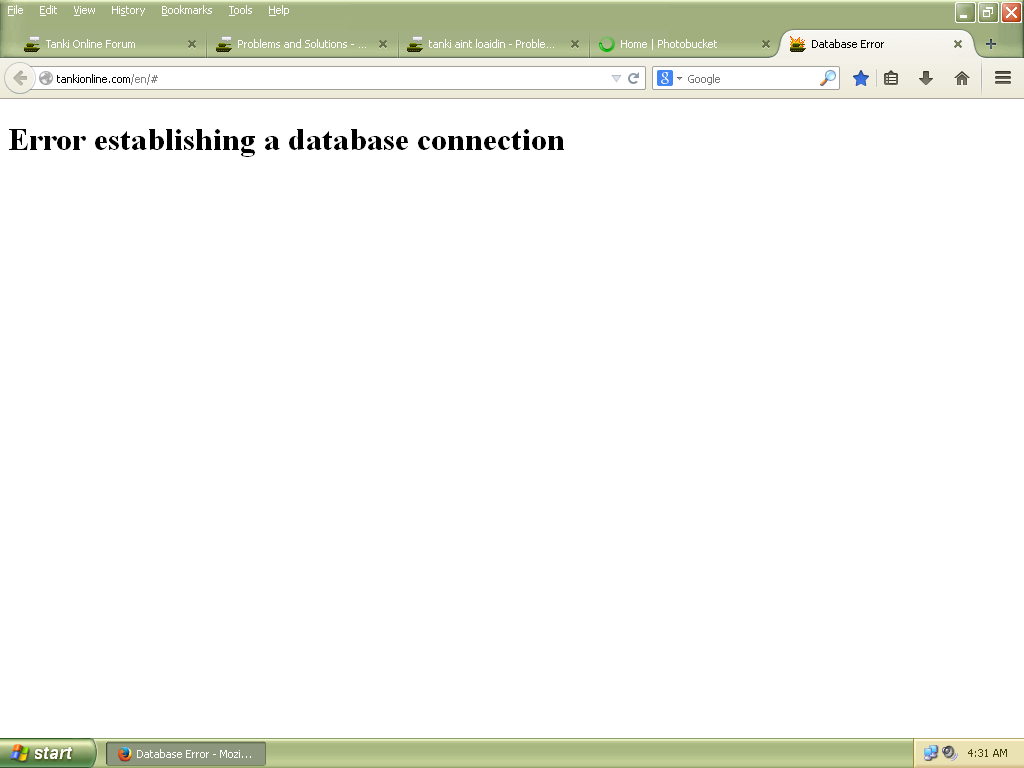The image size is (1024, 768).
Task: Open a new tab with plus button
Action: [990, 44]
